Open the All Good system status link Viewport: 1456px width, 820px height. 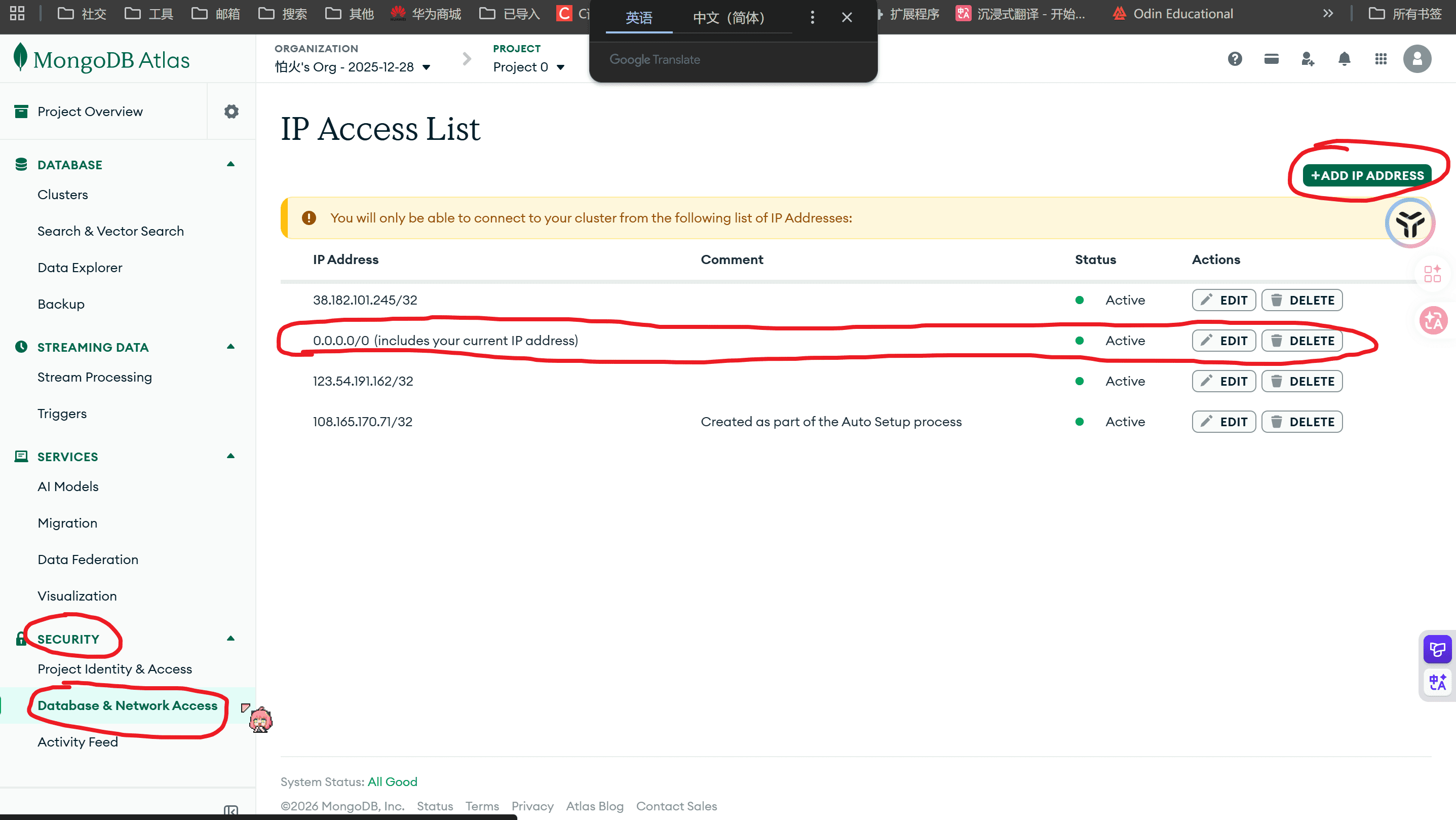(x=392, y=781)
